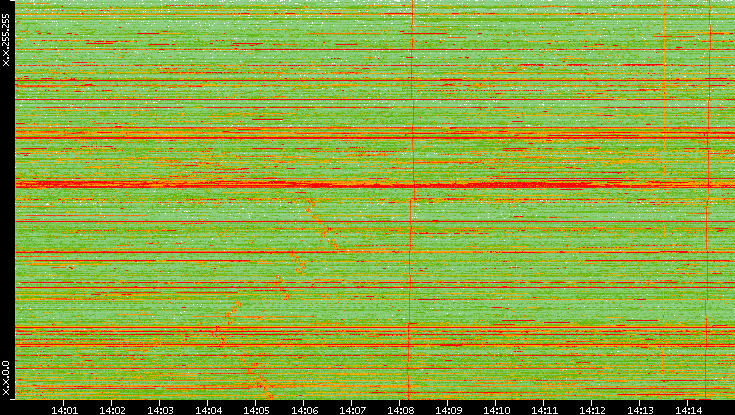The image size is (735, 415).
Task: Select the 14:10 time axis label
Action: click(x=496, y=410)
